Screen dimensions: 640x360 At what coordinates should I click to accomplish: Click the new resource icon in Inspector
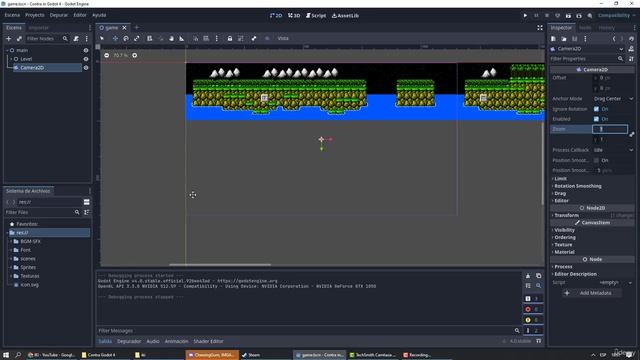553,39
